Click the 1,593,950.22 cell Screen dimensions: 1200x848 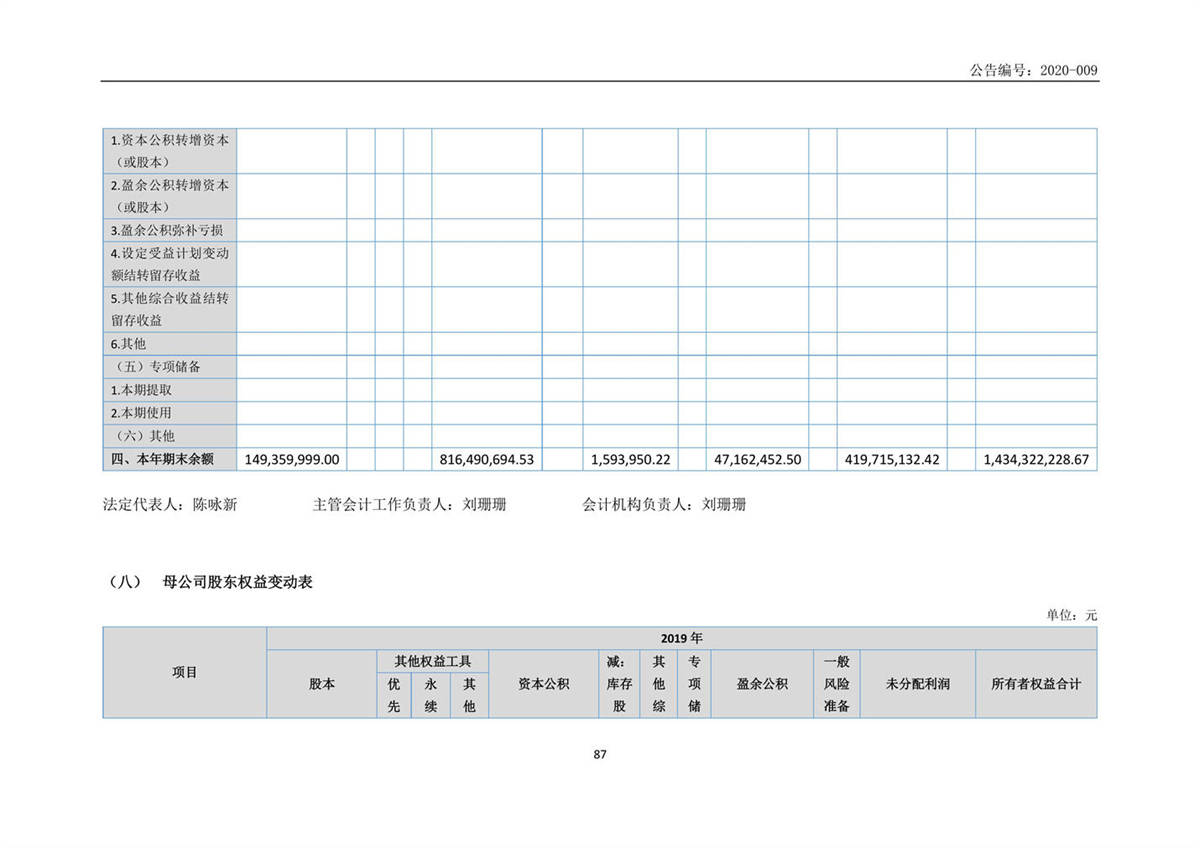point(630,460)
